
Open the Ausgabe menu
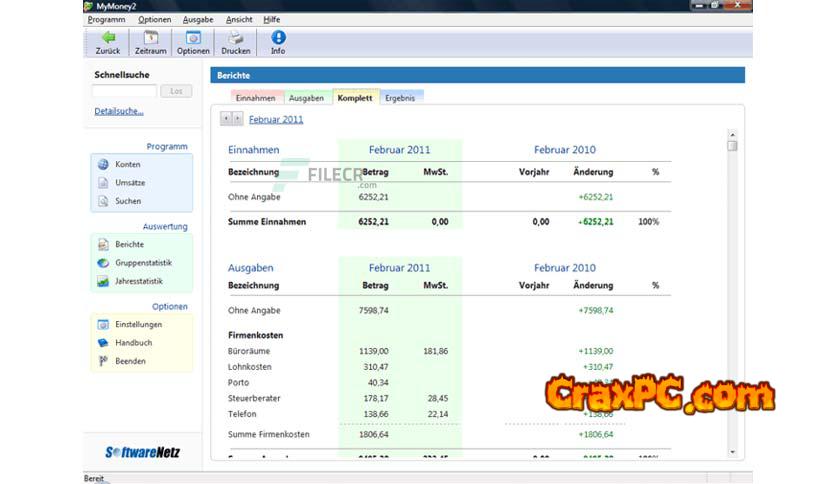click(198, 19)
